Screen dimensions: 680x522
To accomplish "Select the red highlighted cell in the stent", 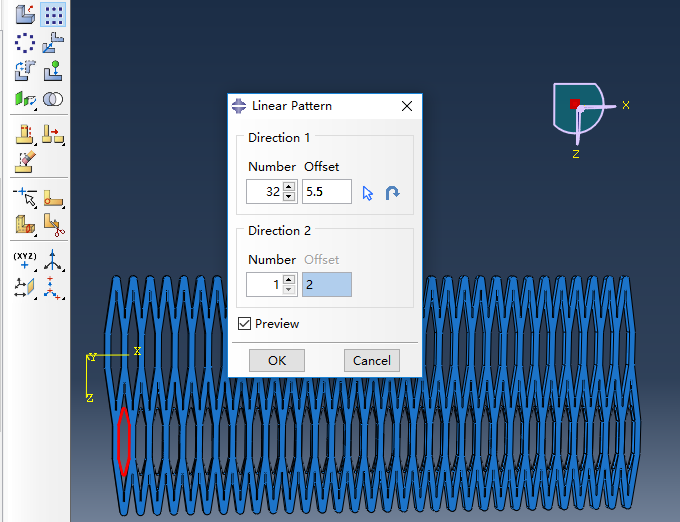I will pos(124,441).
